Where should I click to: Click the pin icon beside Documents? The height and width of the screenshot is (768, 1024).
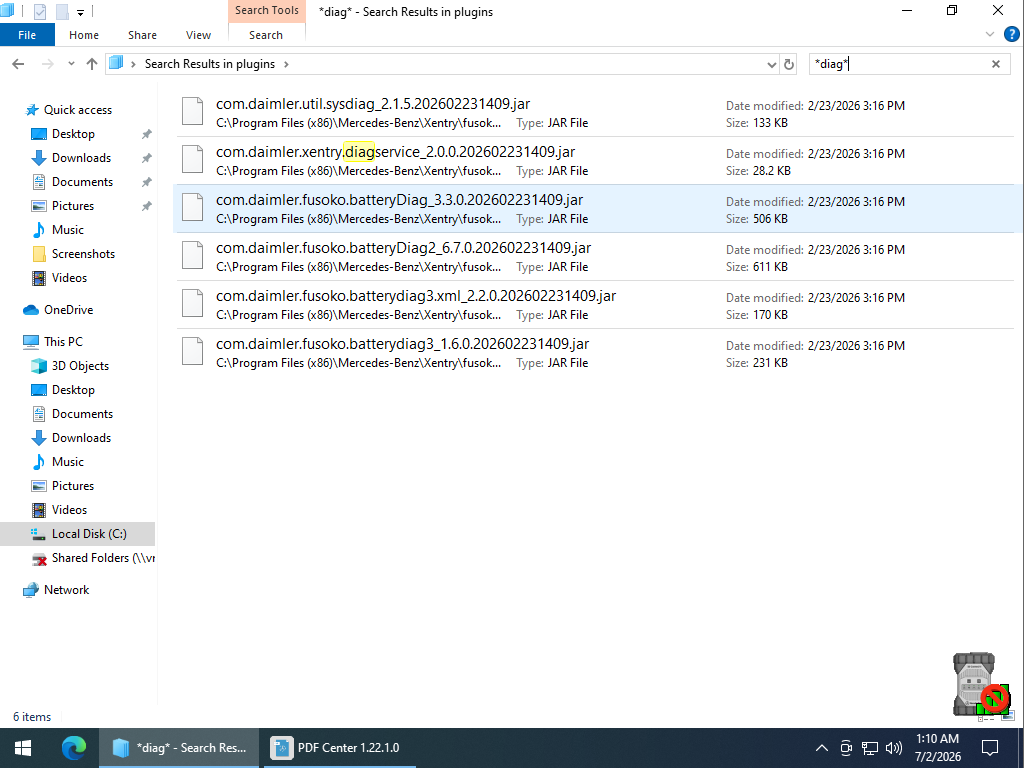pos(147,182)
